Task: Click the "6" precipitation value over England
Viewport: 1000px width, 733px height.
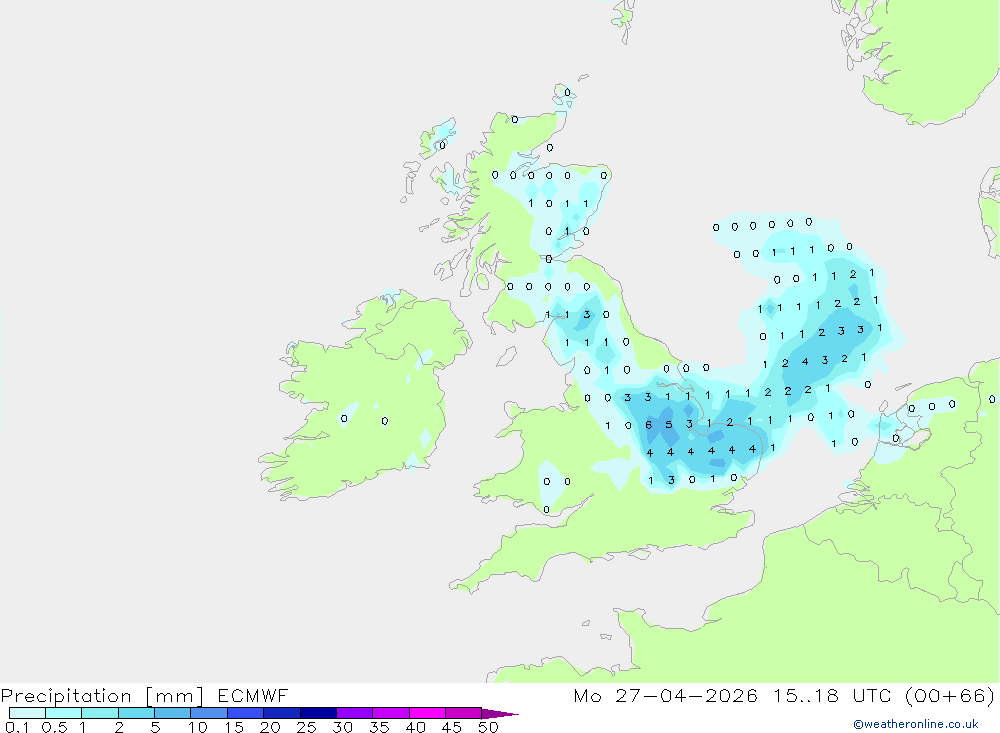Action: (649, 425)
